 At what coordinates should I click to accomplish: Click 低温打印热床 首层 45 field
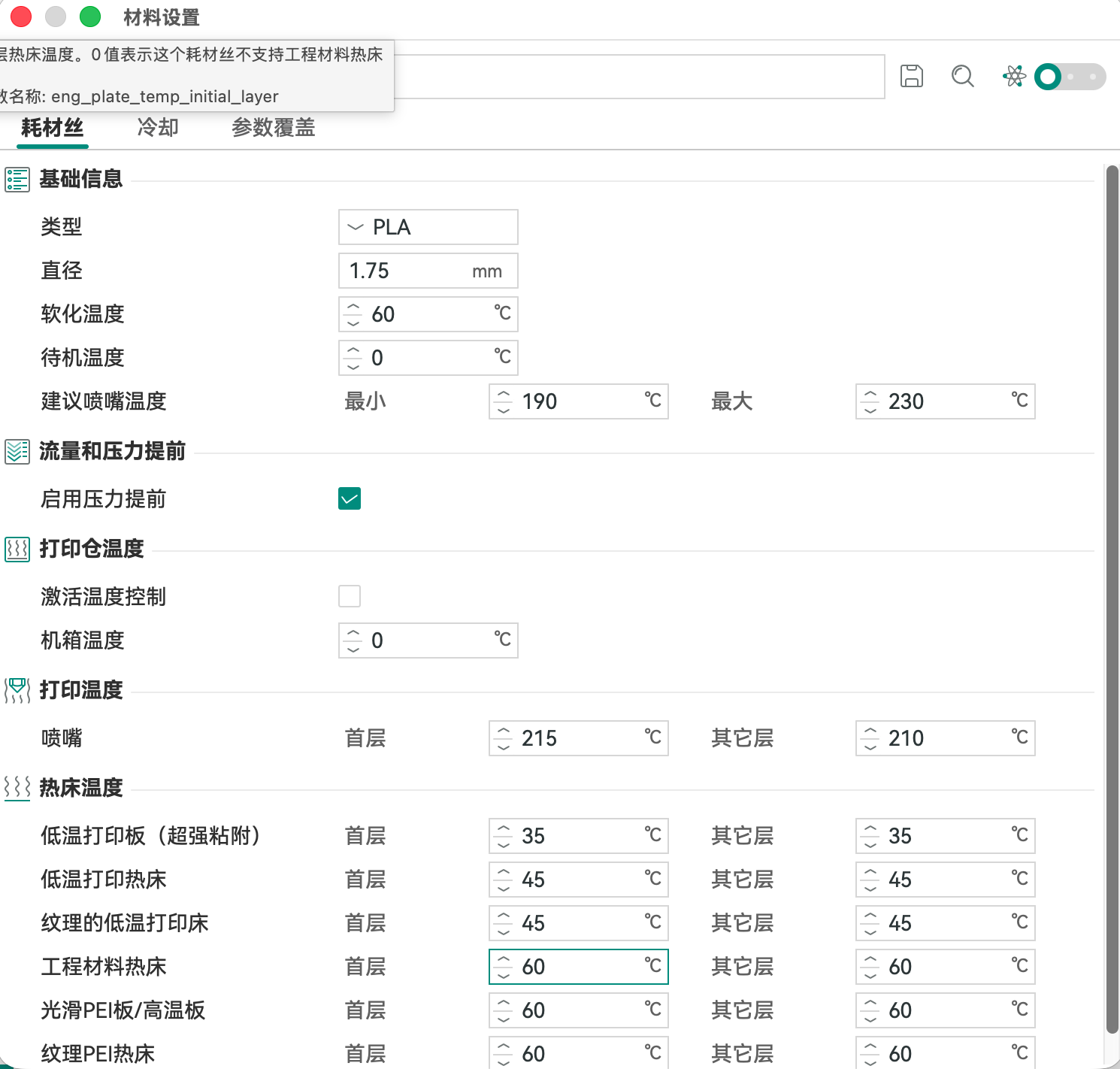[579, 880]
